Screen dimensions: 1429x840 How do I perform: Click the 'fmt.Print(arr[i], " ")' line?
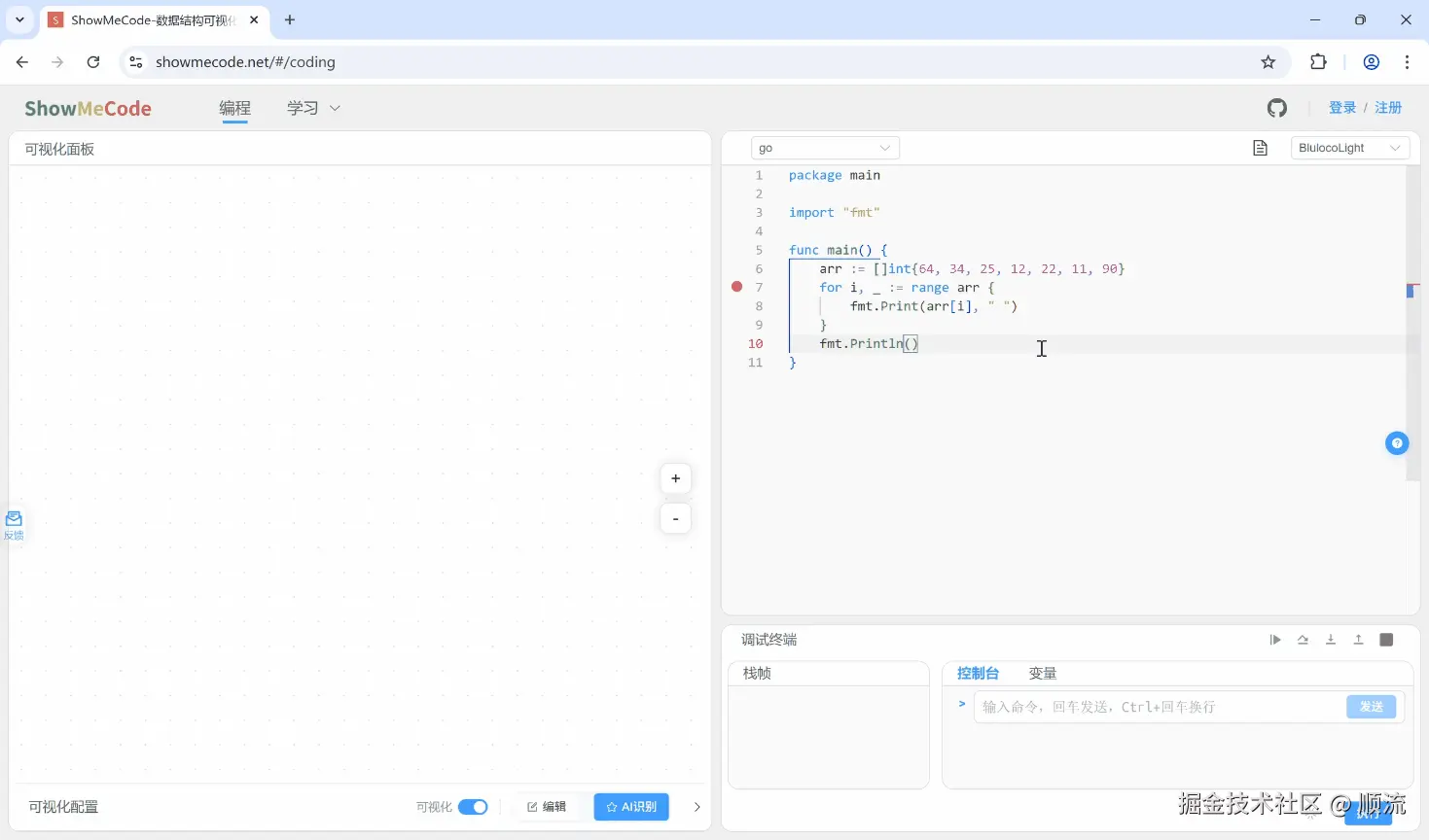tap(934, 306)
